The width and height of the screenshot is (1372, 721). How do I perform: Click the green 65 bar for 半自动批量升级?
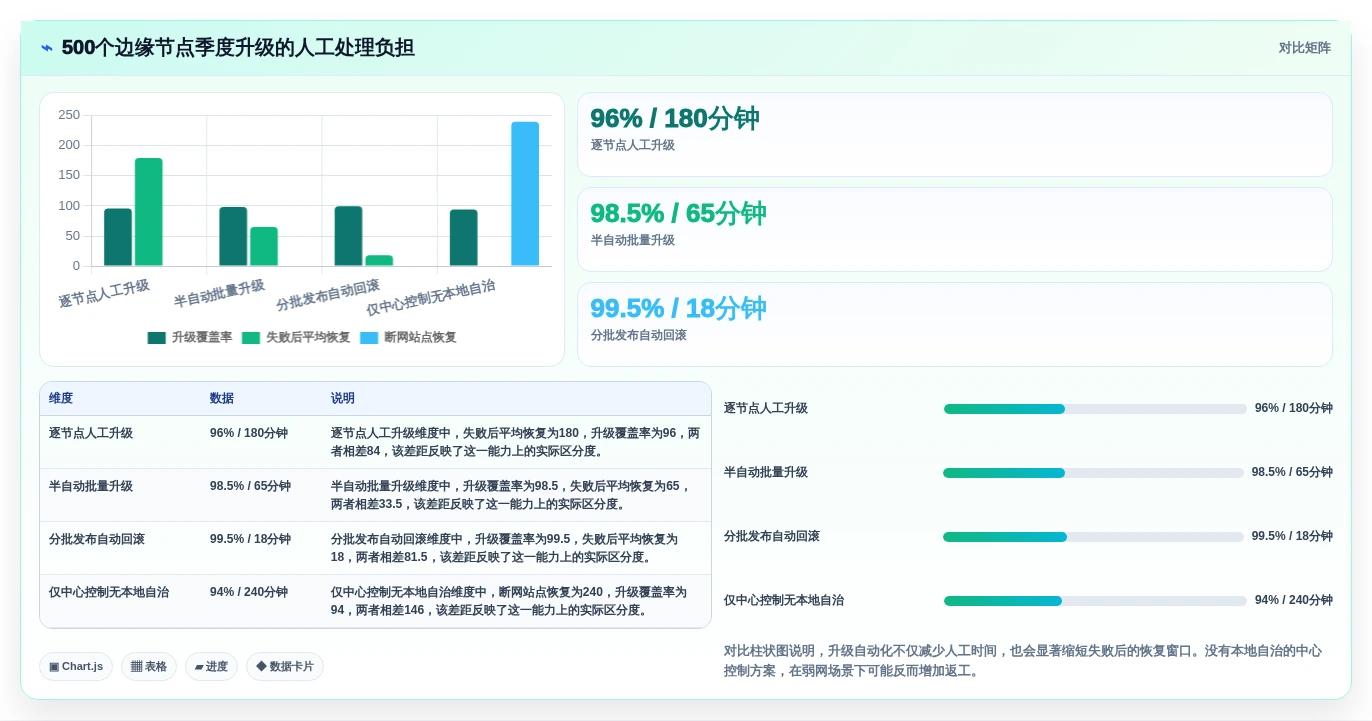[264, 246]
